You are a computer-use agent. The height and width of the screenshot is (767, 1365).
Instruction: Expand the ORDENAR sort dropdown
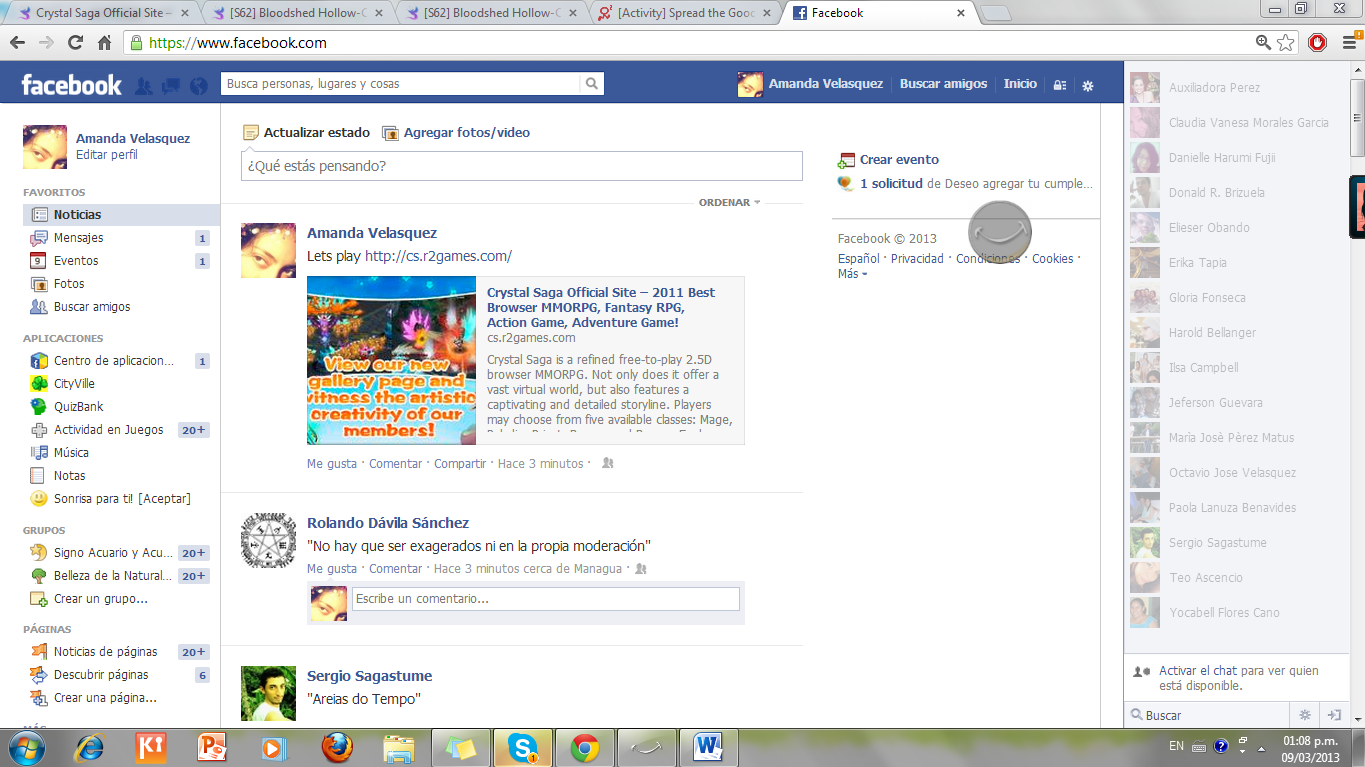click(x=729, y=203)
